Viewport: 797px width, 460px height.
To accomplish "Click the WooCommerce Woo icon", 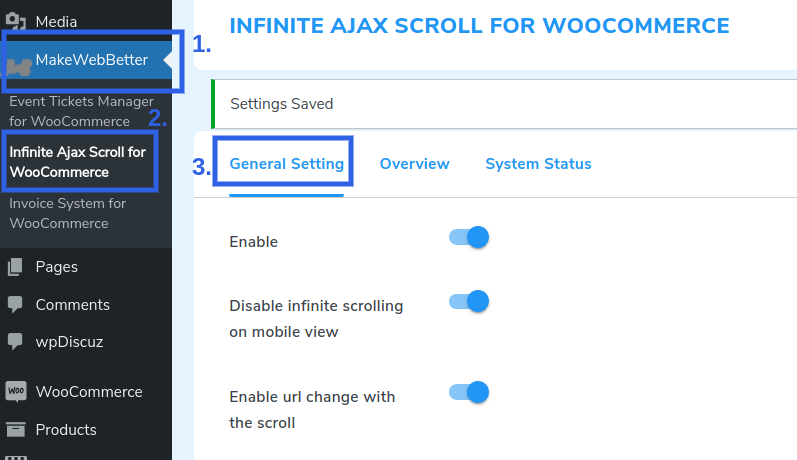I will click(15, 392).
